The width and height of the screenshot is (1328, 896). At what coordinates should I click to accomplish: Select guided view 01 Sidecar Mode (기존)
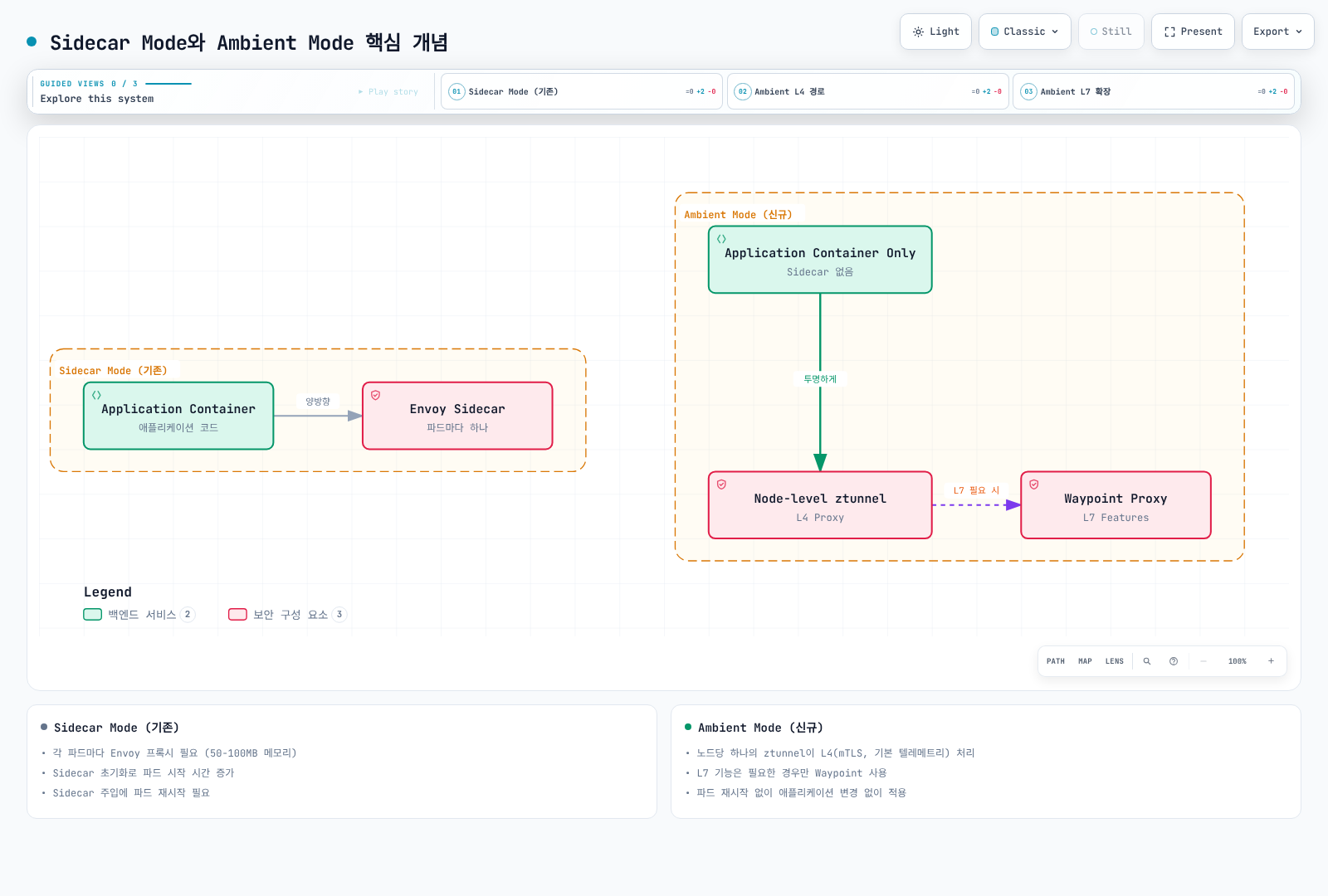tap(582, 91)
